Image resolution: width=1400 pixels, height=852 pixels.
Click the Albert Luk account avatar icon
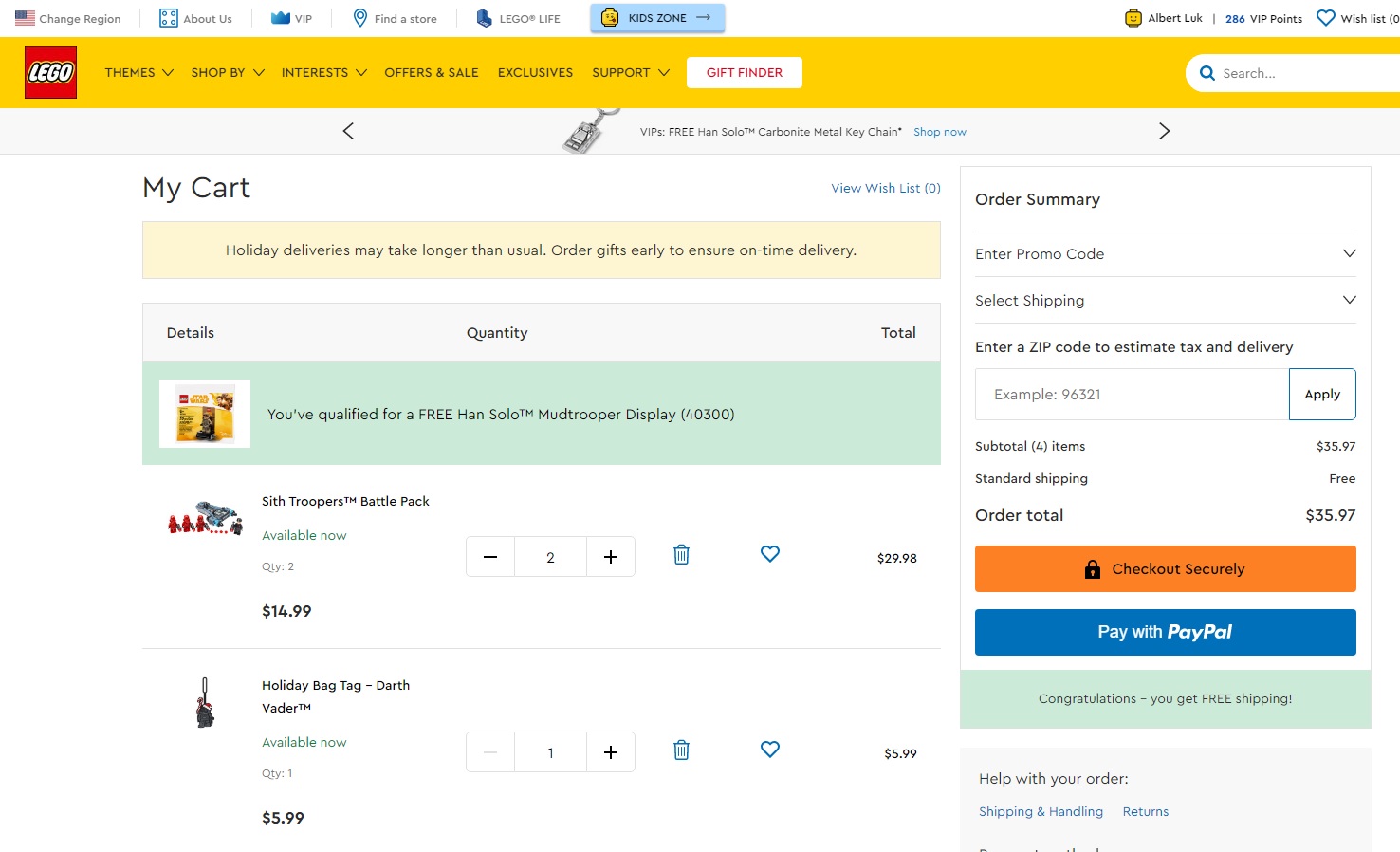1133,18
